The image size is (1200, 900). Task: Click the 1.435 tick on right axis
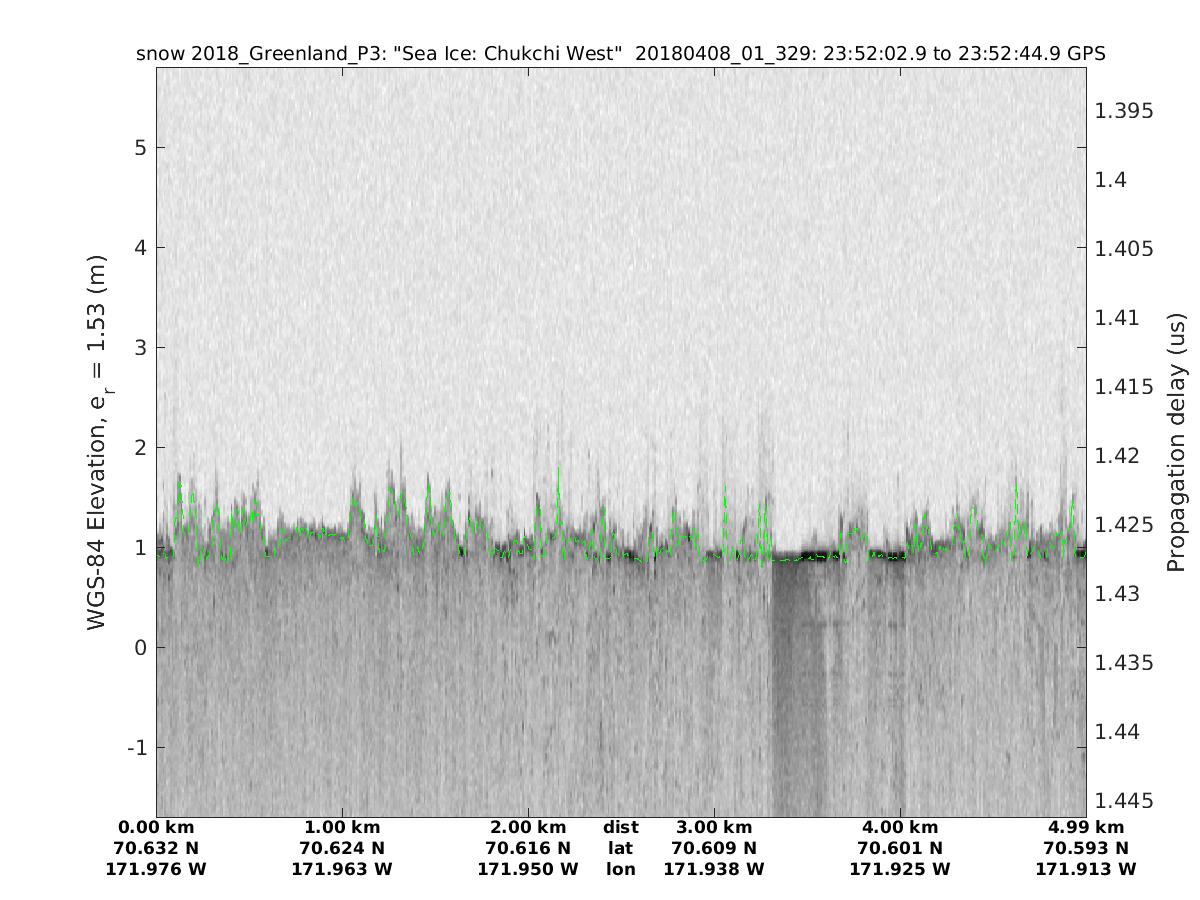1124,663
